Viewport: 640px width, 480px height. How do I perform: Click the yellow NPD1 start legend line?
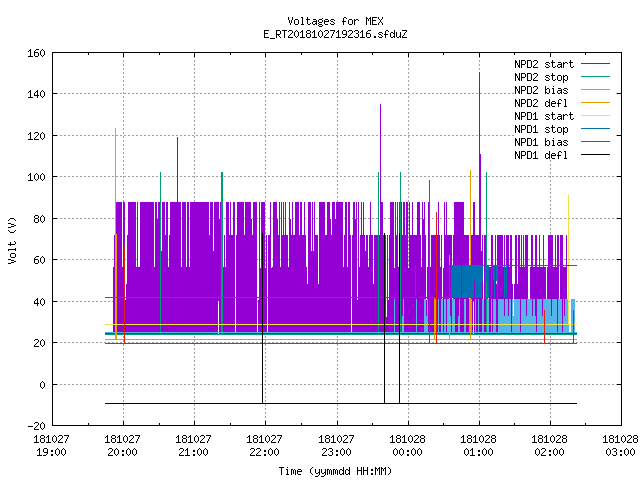click(x=595, y=116)
